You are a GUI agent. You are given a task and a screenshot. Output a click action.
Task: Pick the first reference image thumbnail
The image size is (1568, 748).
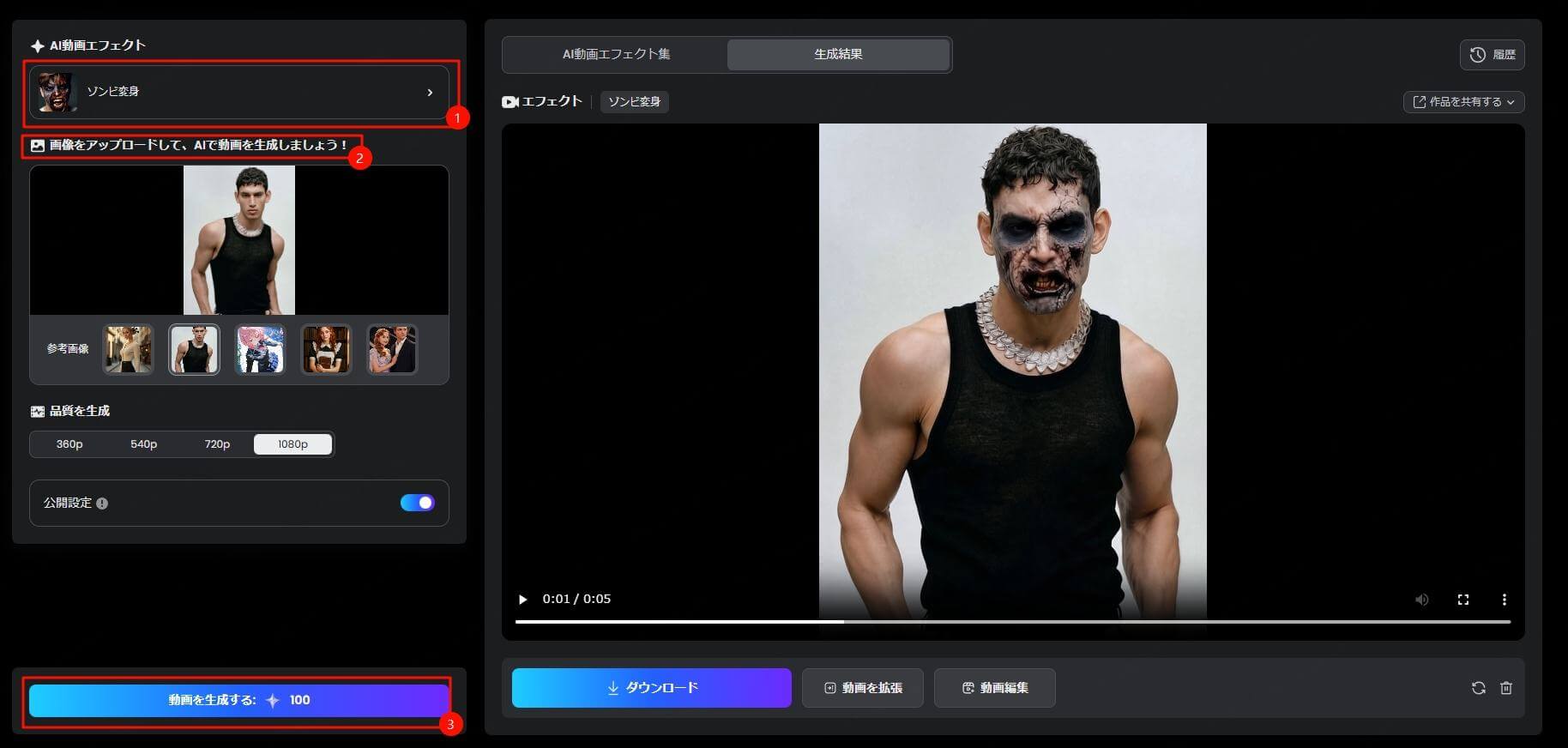coord(128,349)
